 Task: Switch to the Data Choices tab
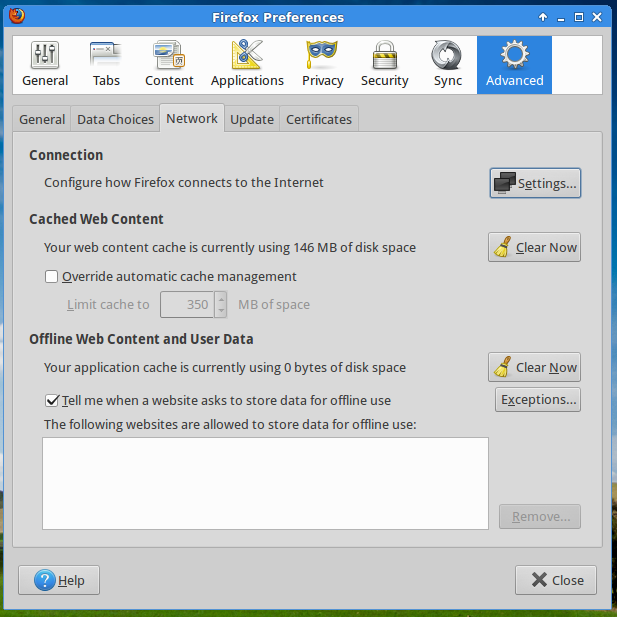click(x=115, y=120)
